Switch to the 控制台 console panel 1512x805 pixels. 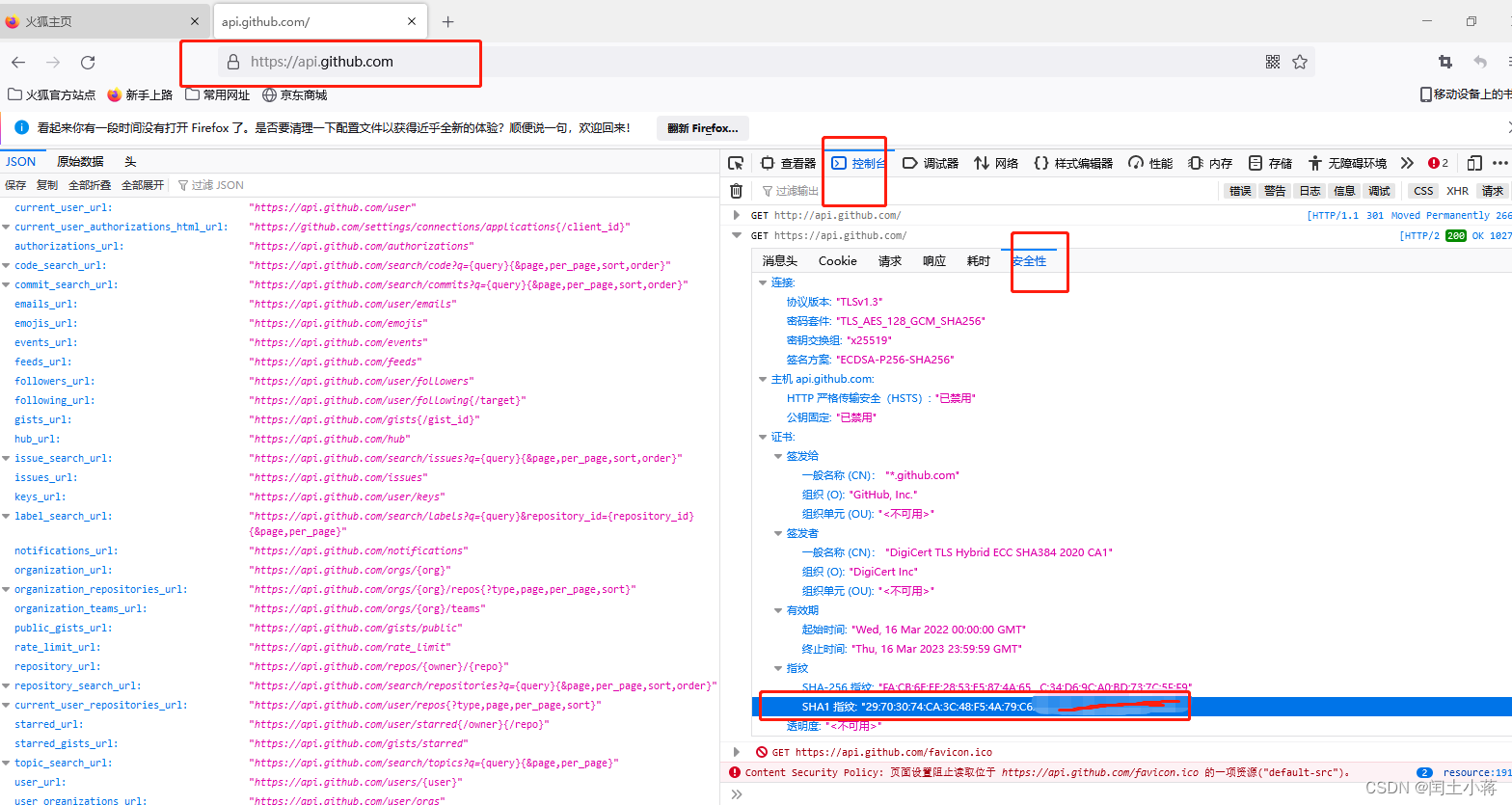click(858, 163)
